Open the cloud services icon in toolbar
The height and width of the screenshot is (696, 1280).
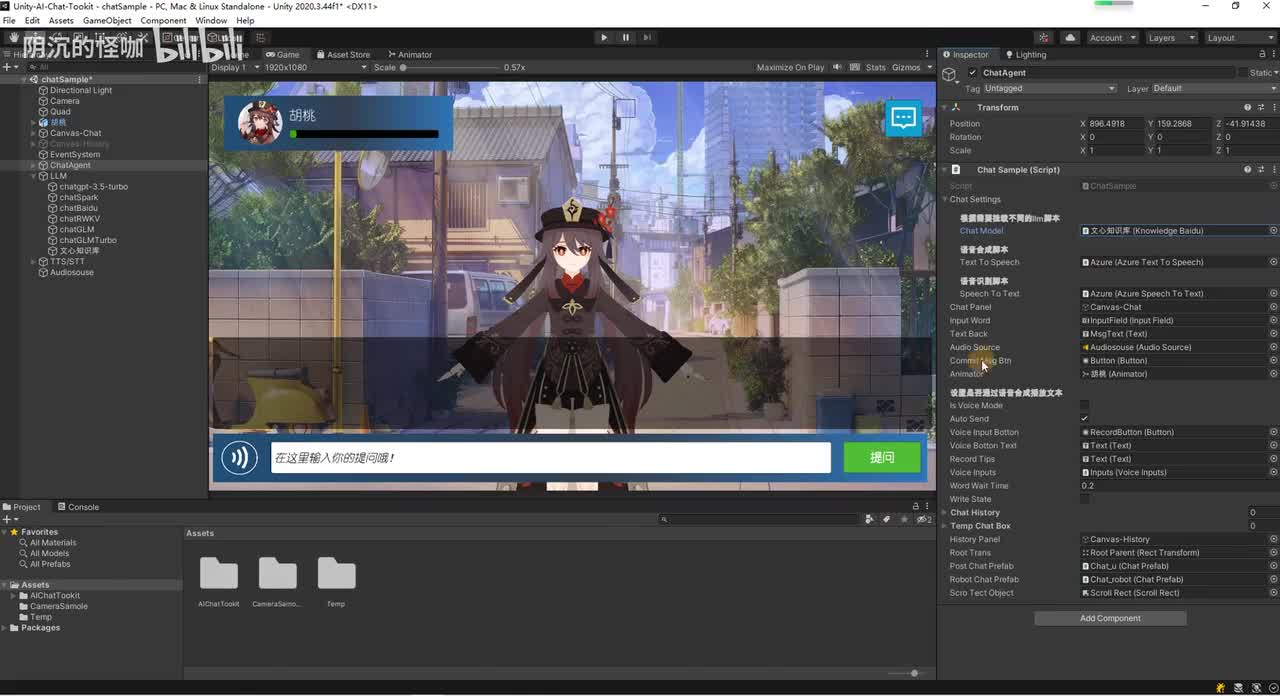coord(1070,38)
